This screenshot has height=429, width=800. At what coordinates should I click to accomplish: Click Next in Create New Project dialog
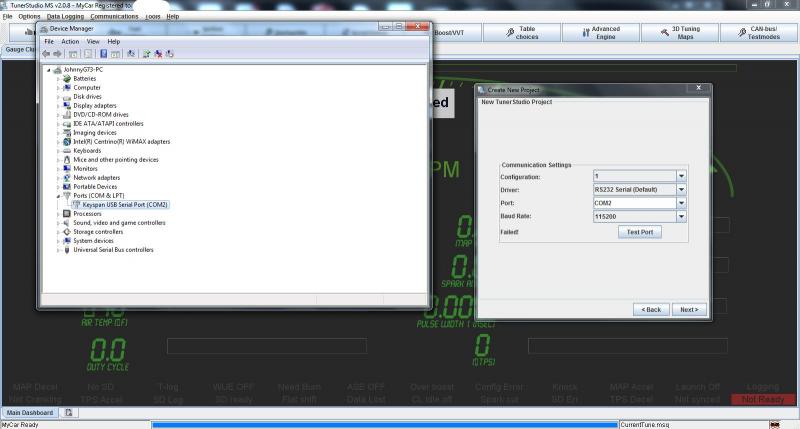(689, 310)
